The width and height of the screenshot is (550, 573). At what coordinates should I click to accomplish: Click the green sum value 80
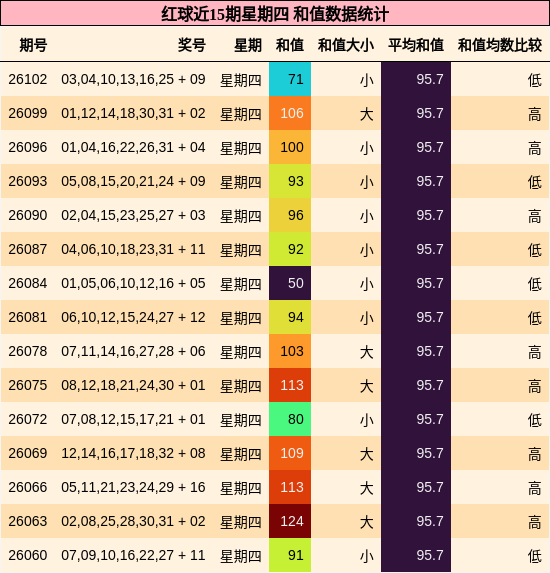[290, 419]
